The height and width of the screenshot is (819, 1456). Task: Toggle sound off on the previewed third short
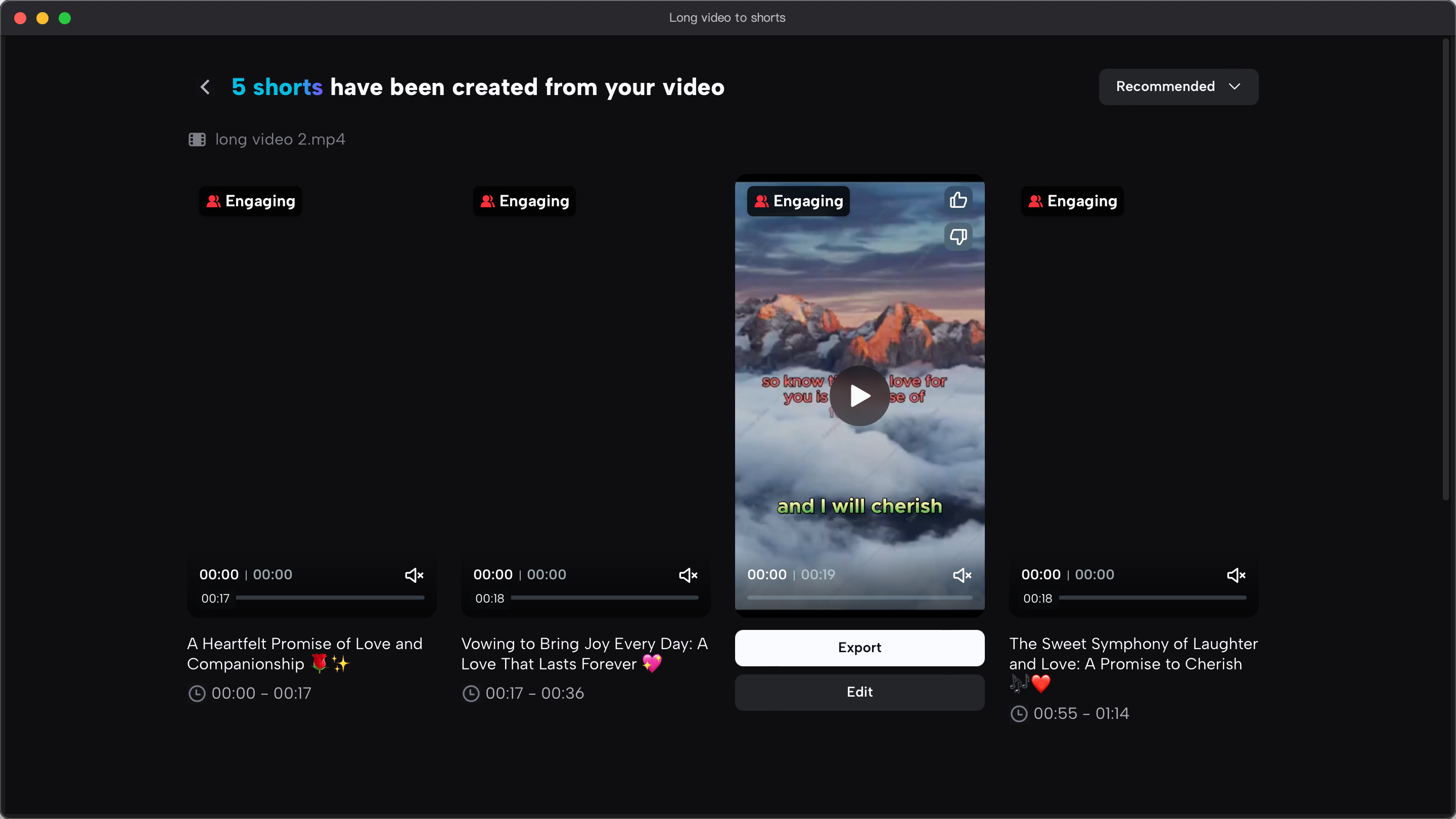(962, 575)
